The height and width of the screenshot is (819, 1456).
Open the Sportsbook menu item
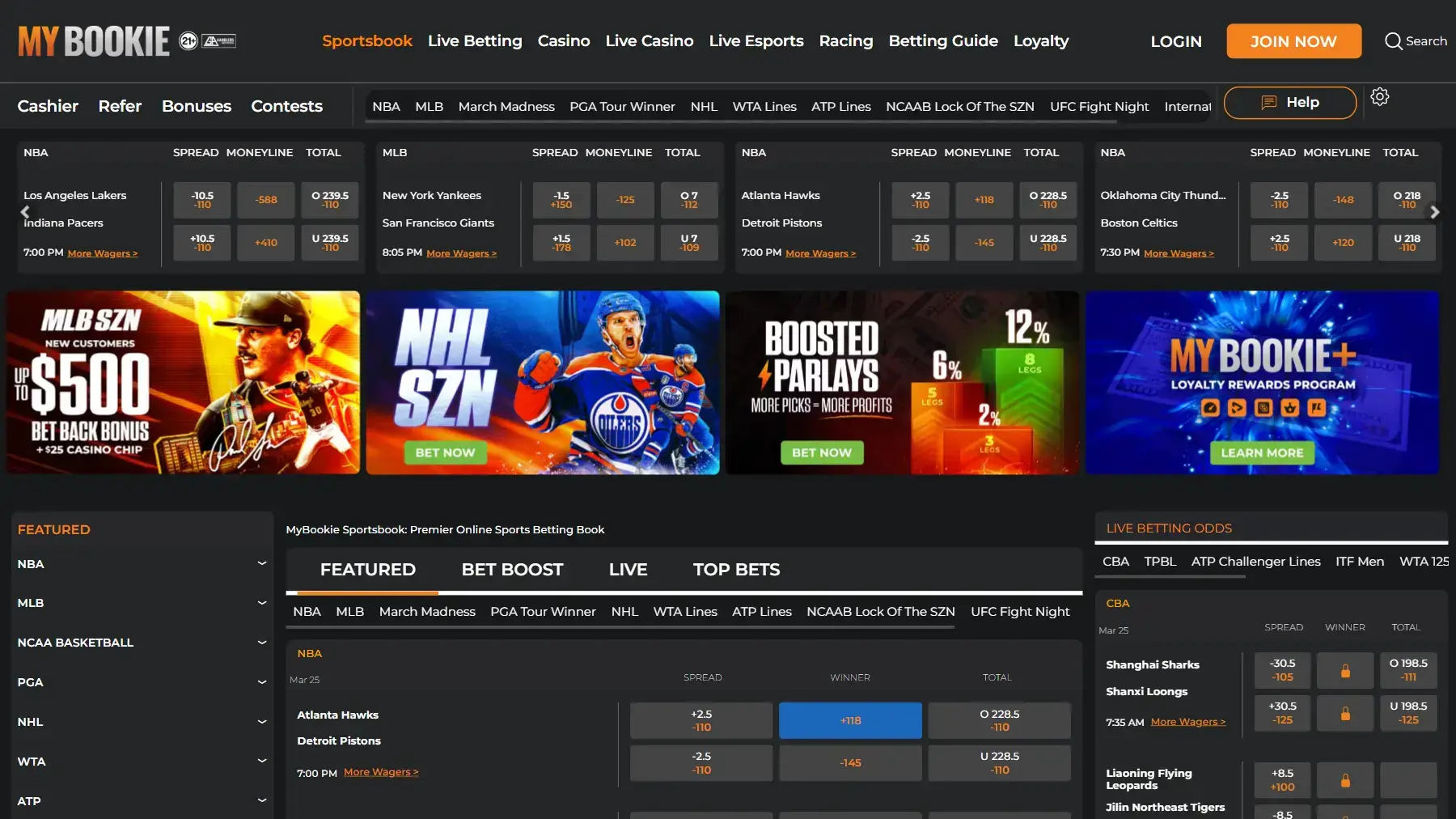click(x=367, y=40)
